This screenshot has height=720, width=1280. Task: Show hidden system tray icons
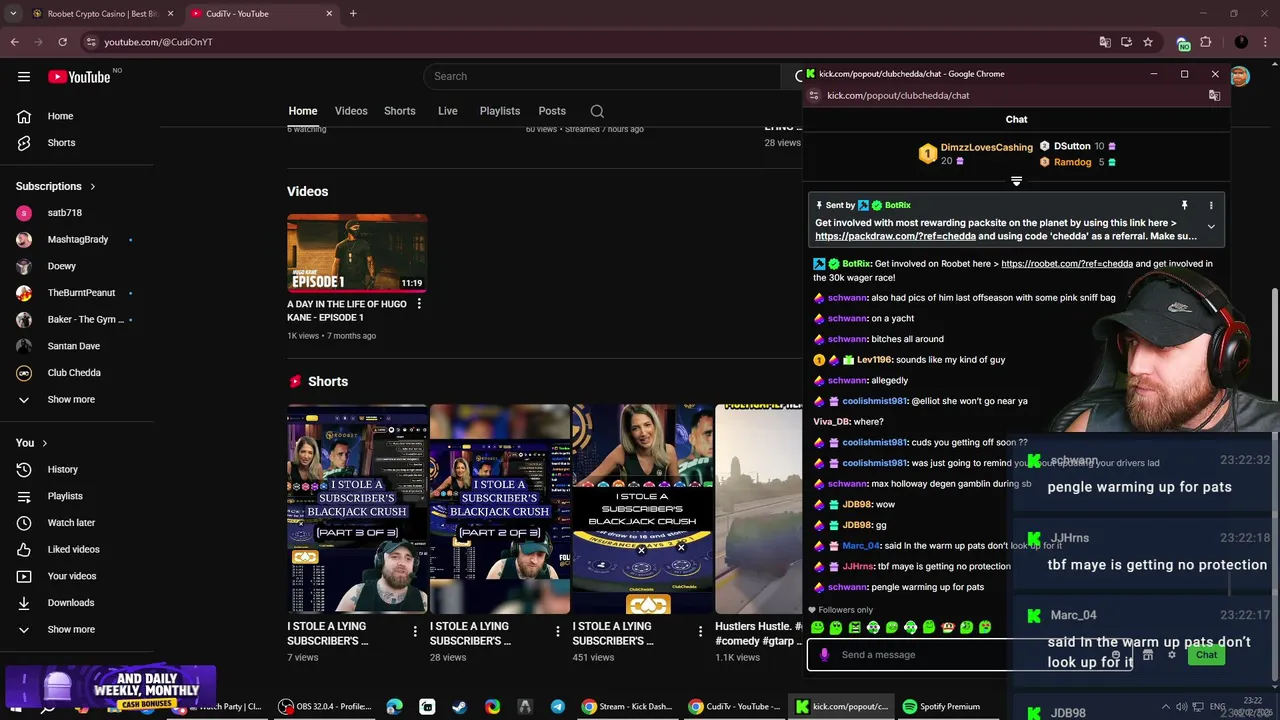click(1166, 706)
